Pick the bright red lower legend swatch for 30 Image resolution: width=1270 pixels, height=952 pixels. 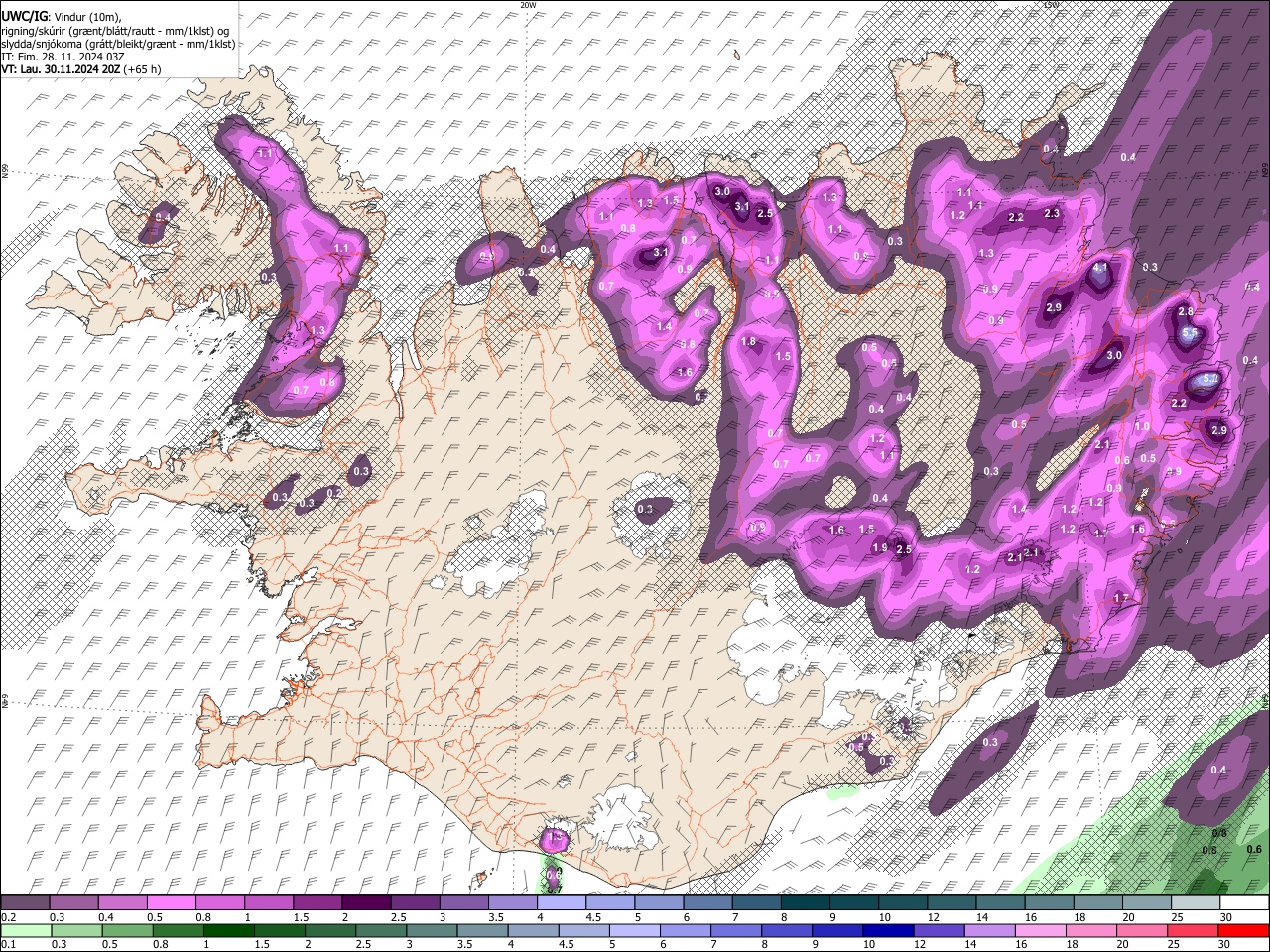1244,931
